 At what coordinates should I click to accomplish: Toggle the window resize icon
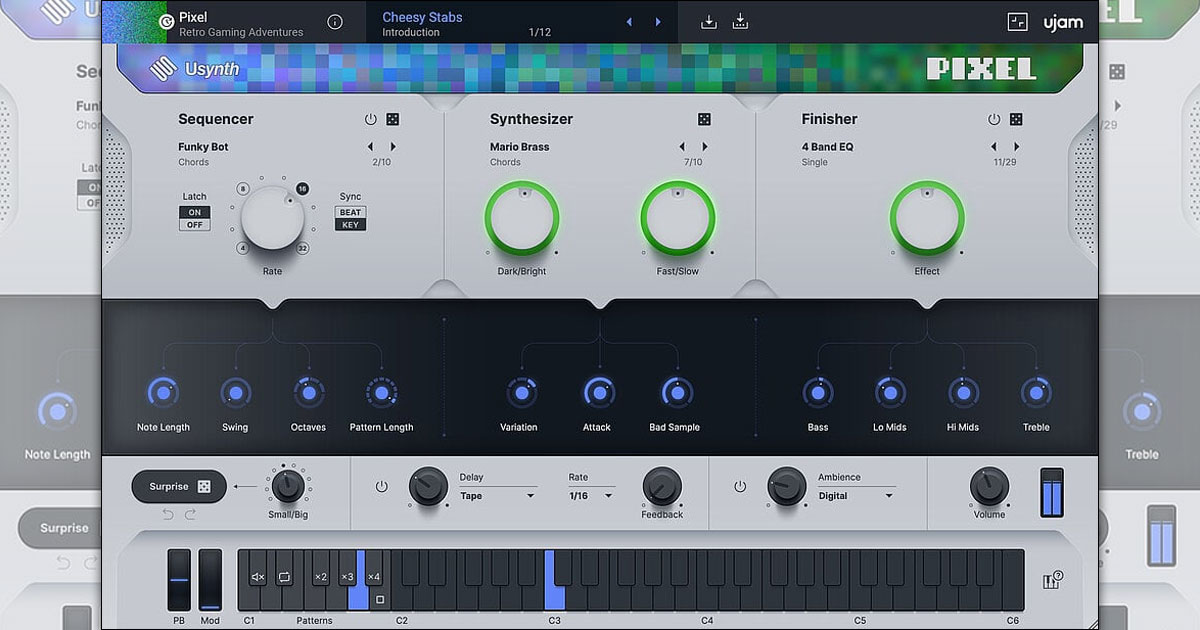coord(1017,22)
